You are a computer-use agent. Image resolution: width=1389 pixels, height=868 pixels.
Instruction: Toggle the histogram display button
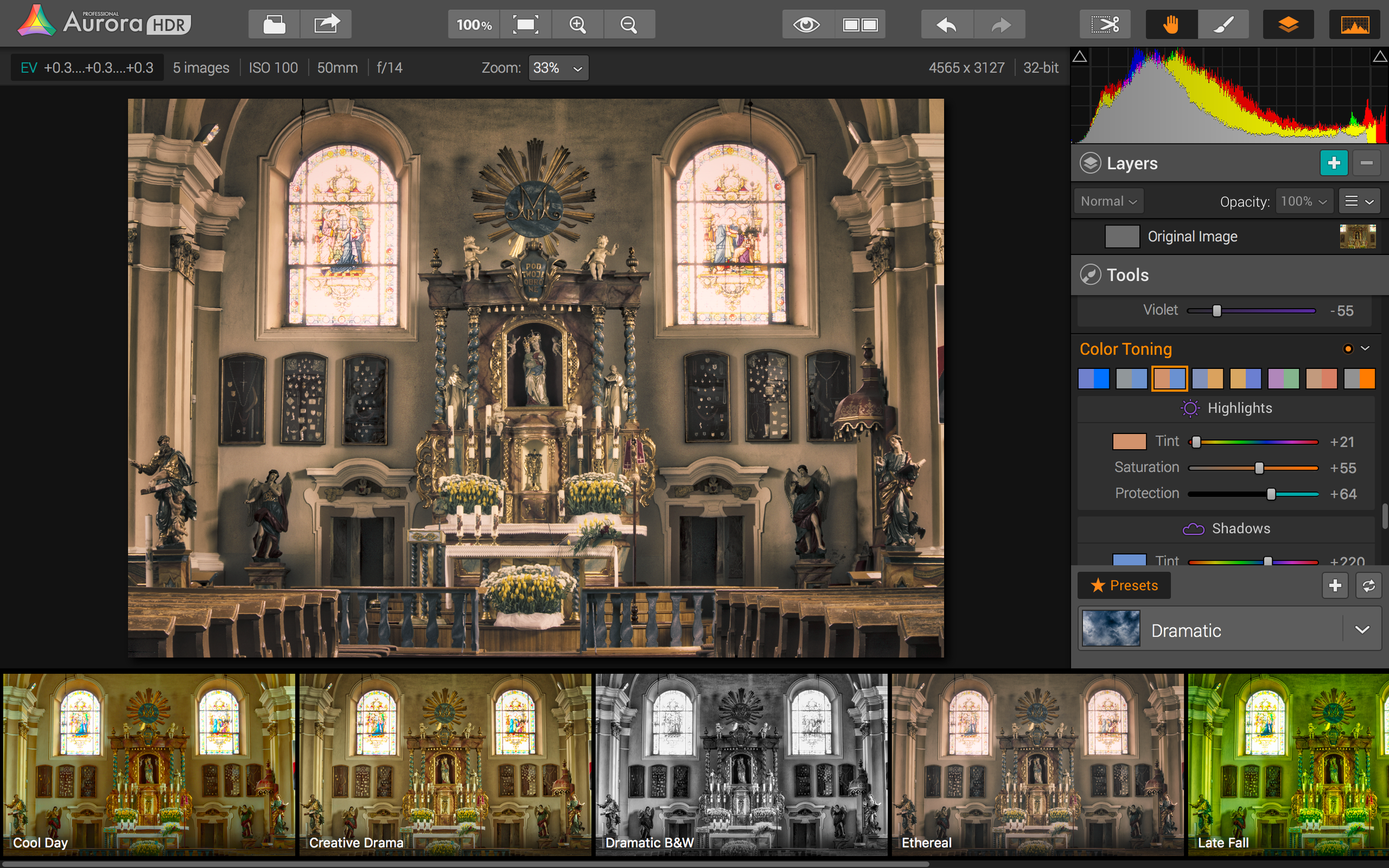coord(1355,25)
